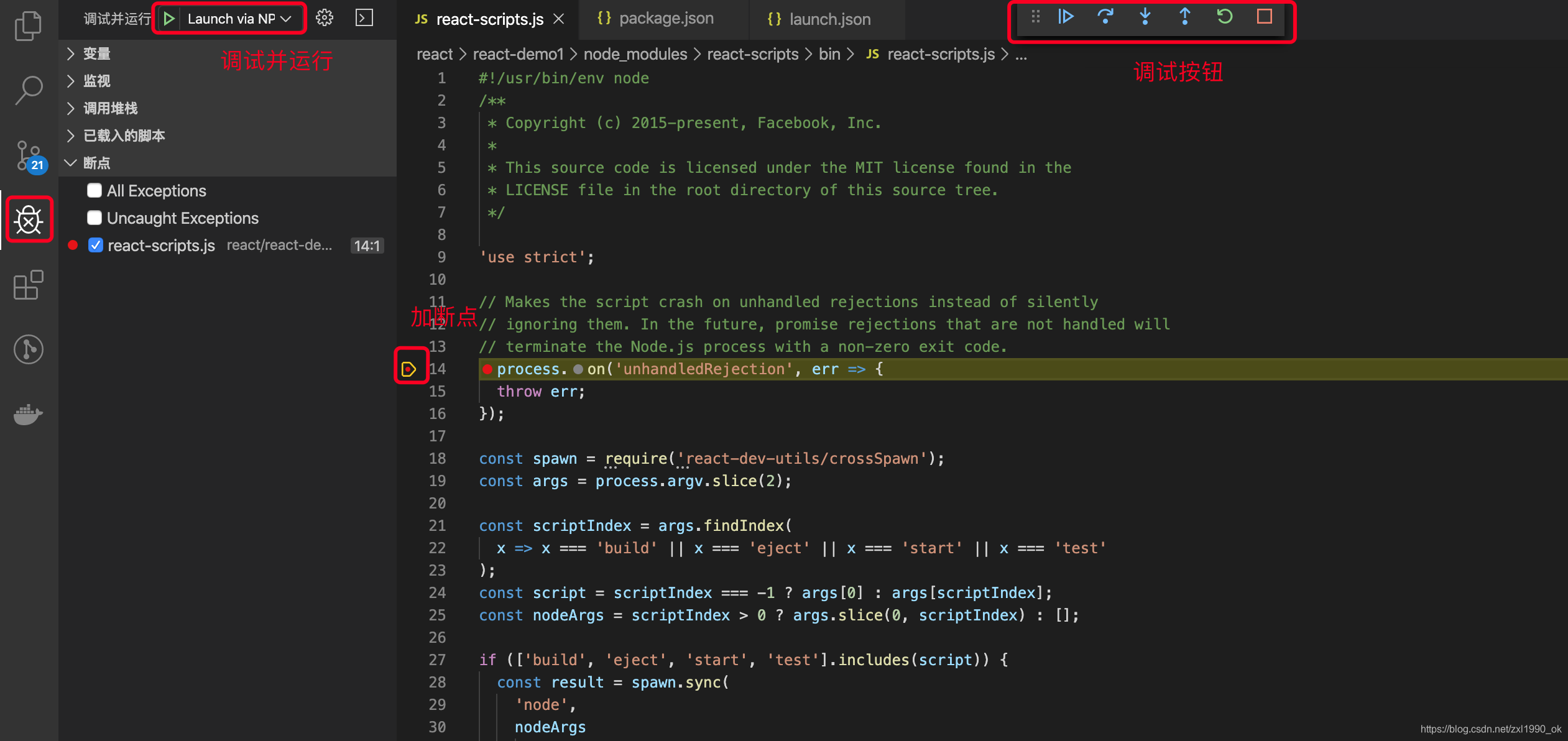Open the Explorer sidebar icon

(29, 25)
